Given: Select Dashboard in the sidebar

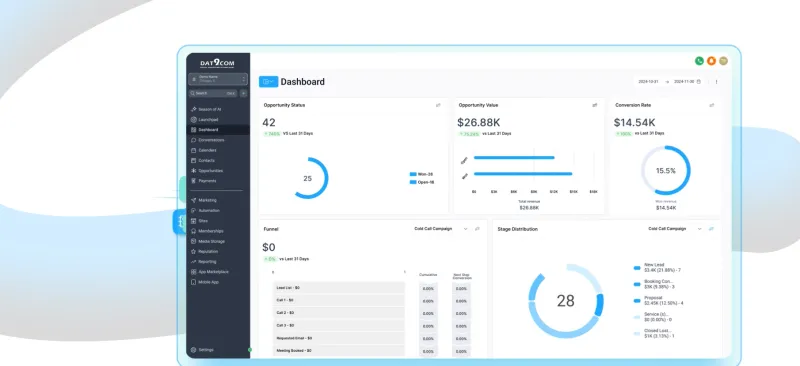Looking at the screenshot, I should pos(218,130).
